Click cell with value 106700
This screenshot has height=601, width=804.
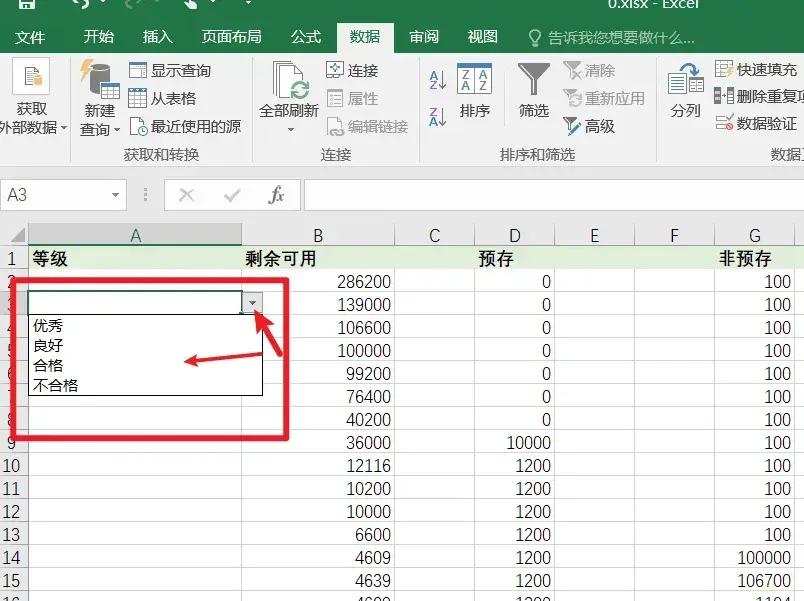tap(754, 580)
